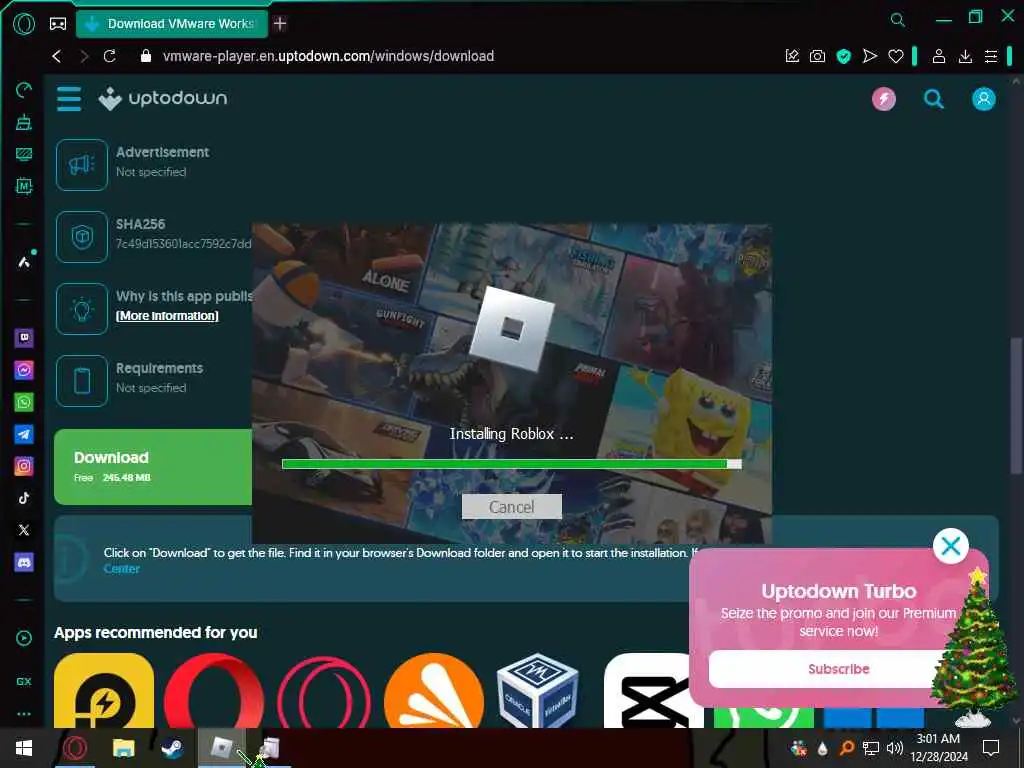Screen dimensions: 1024x768
Task: Open the Opera GX recommended app
Action: (324, 691)
